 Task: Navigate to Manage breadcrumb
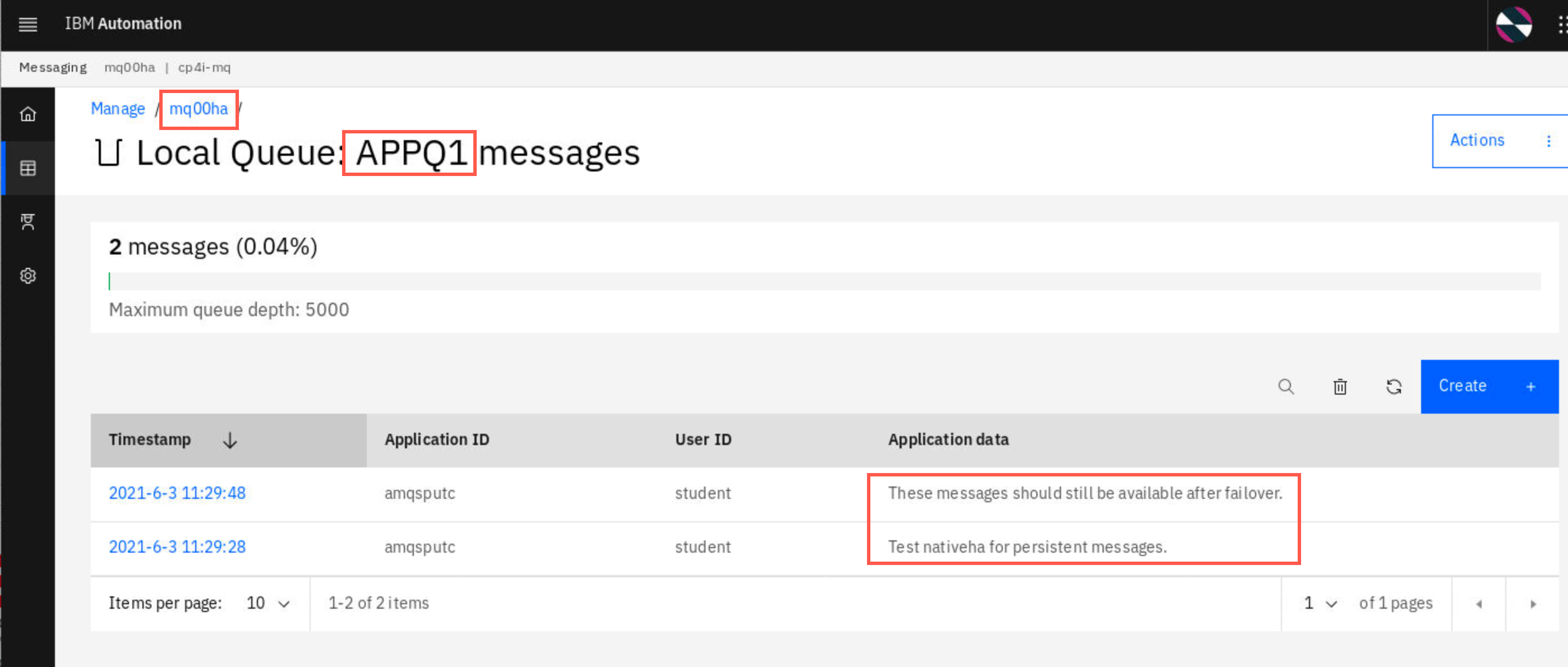pos(118,109)
